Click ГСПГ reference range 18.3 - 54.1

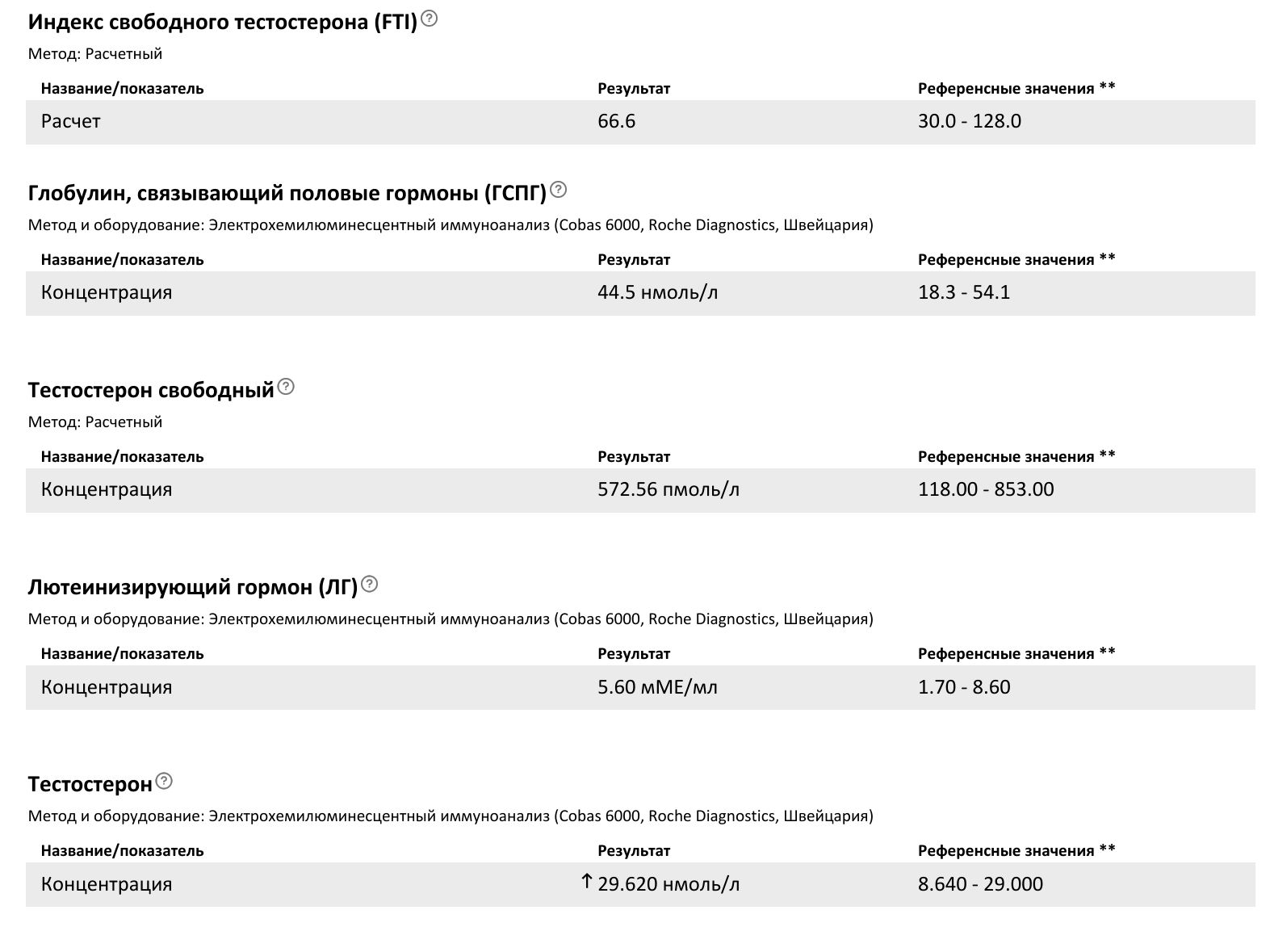tap(963, 292)
